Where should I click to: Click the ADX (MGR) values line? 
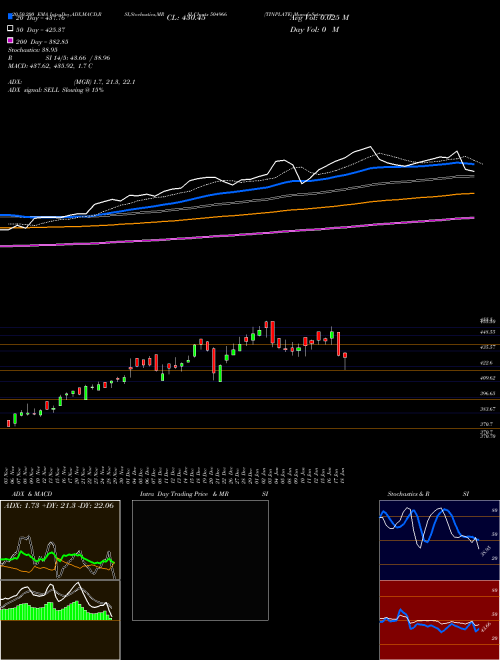72,82
